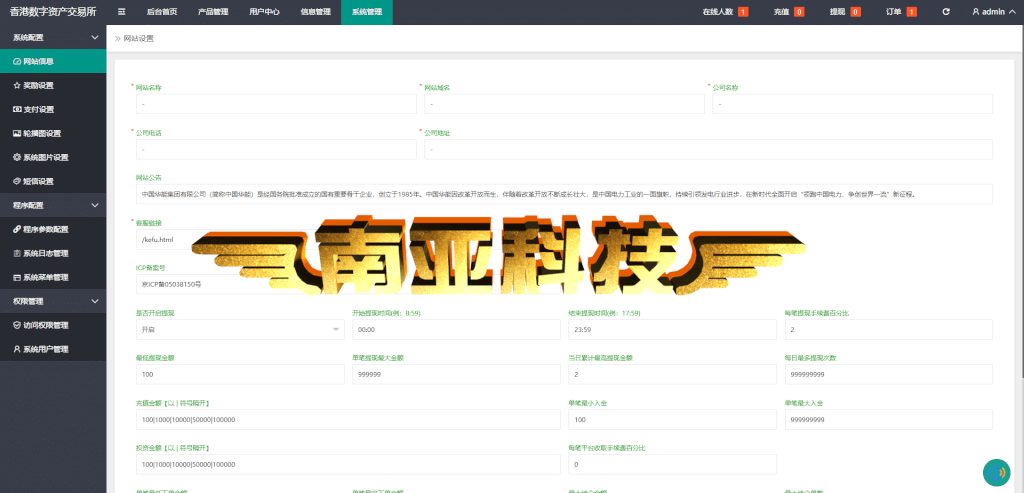Click the 最低提现金额 field
This screenshot has height=493, width=1024.
click(x=240, y=374)
